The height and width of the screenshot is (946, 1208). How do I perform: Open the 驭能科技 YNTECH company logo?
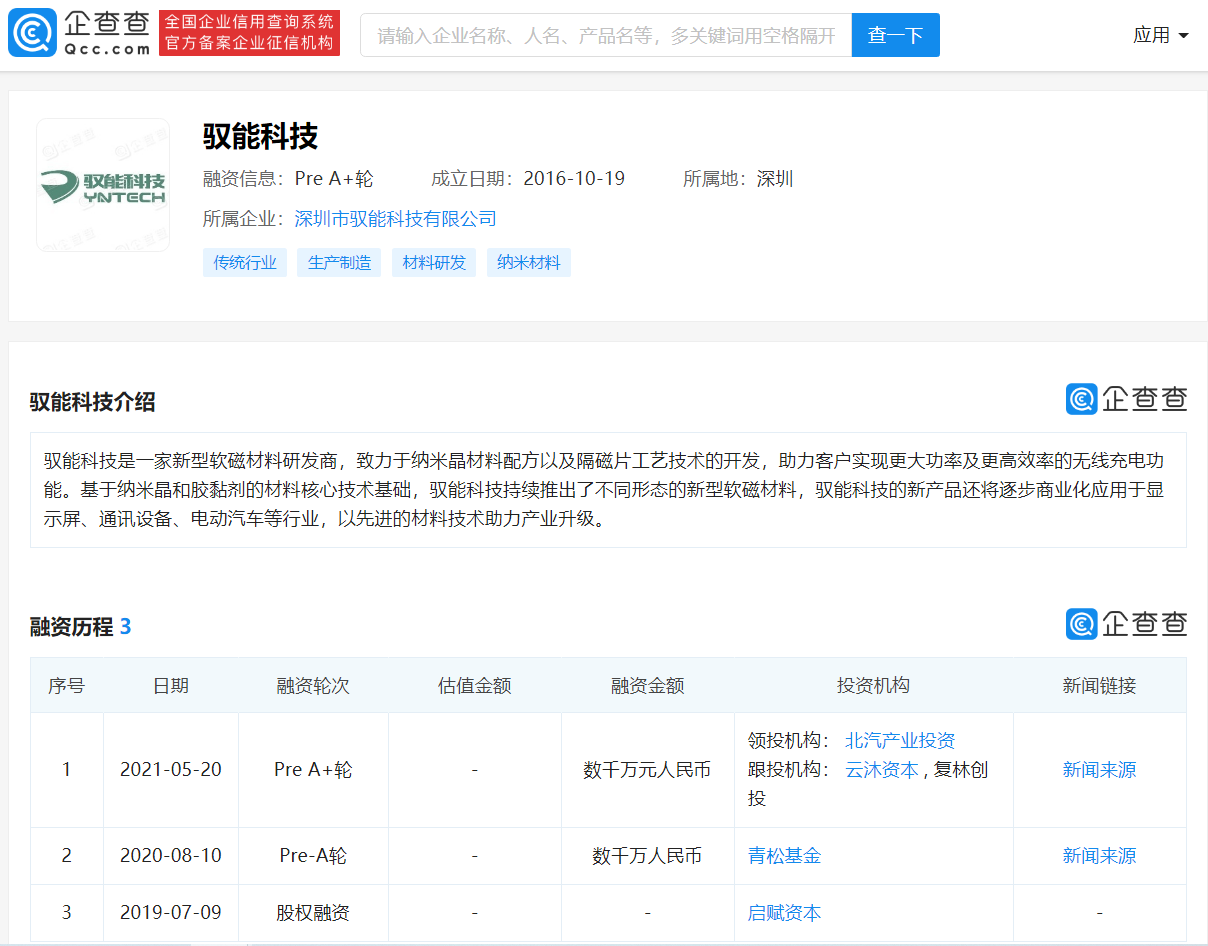[103, 185]
